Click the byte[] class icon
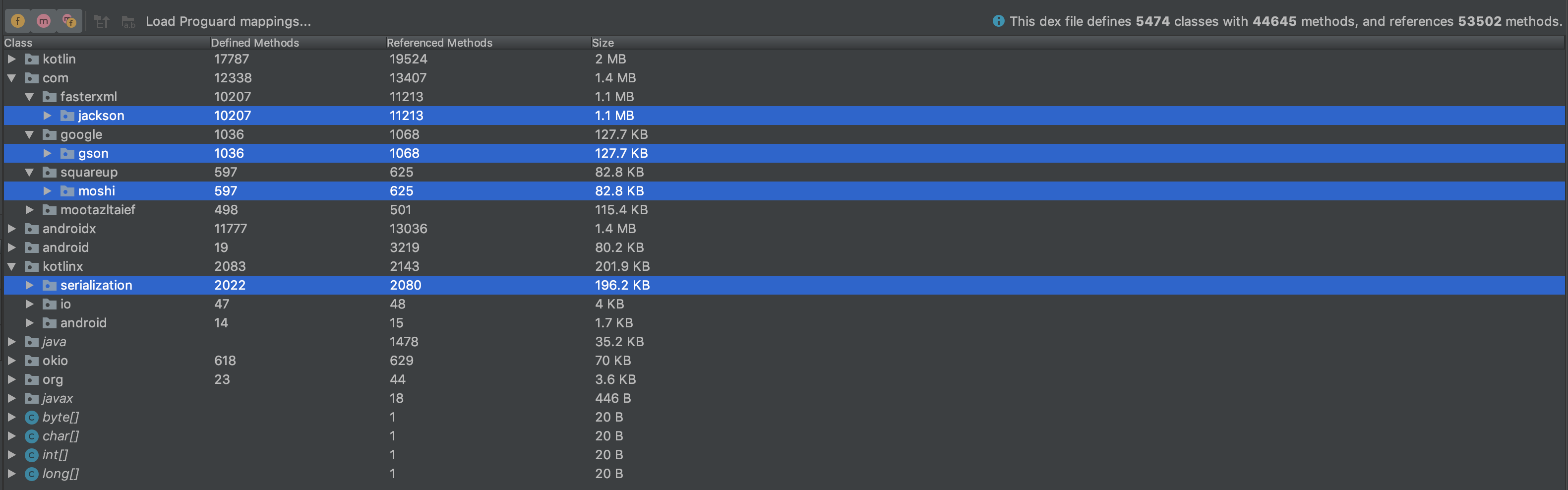1568x490 pixels. click(x=32, y=418)
